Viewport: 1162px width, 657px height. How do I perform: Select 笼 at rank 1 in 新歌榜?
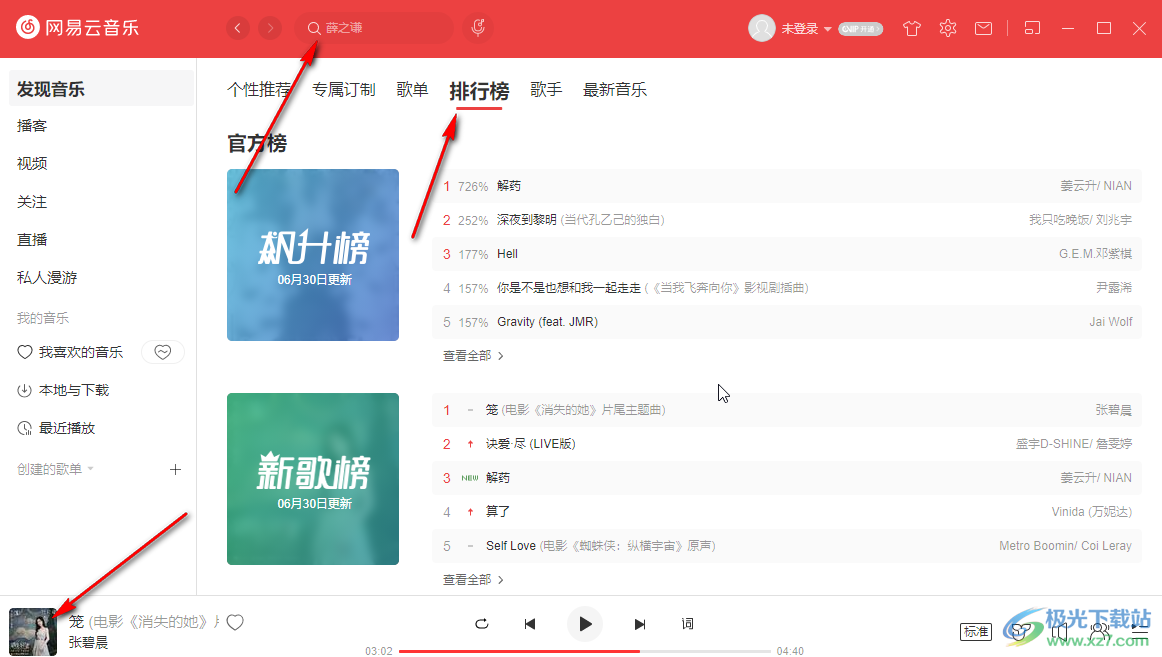click(492, 410)
